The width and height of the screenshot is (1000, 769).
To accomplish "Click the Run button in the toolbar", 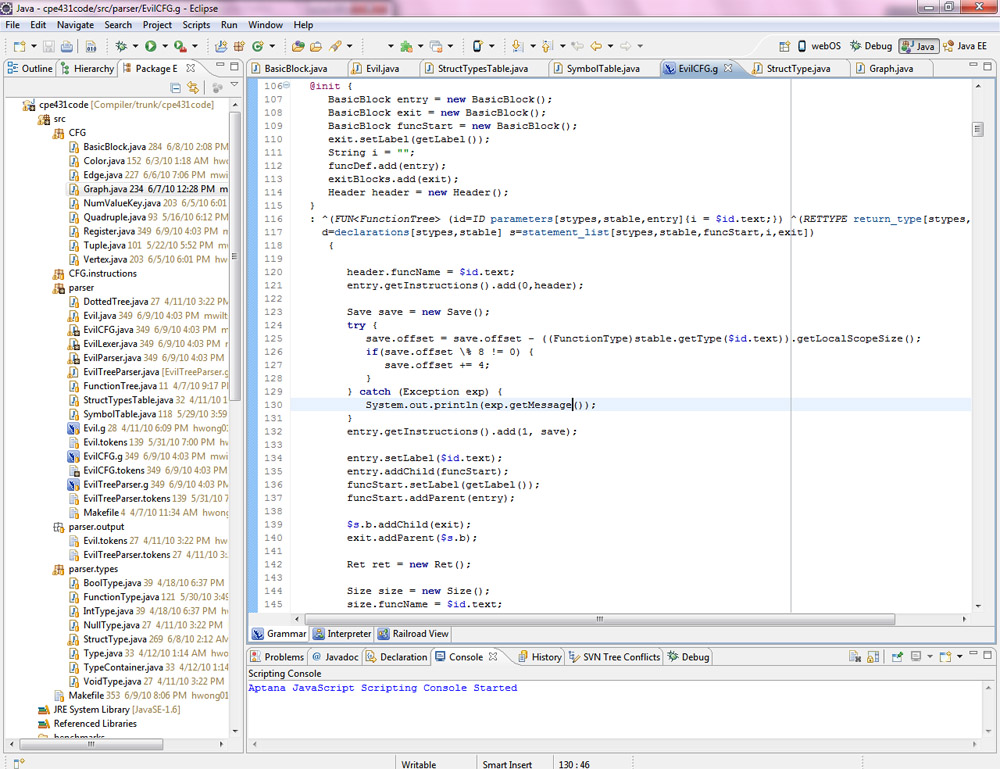I will 150,46.
